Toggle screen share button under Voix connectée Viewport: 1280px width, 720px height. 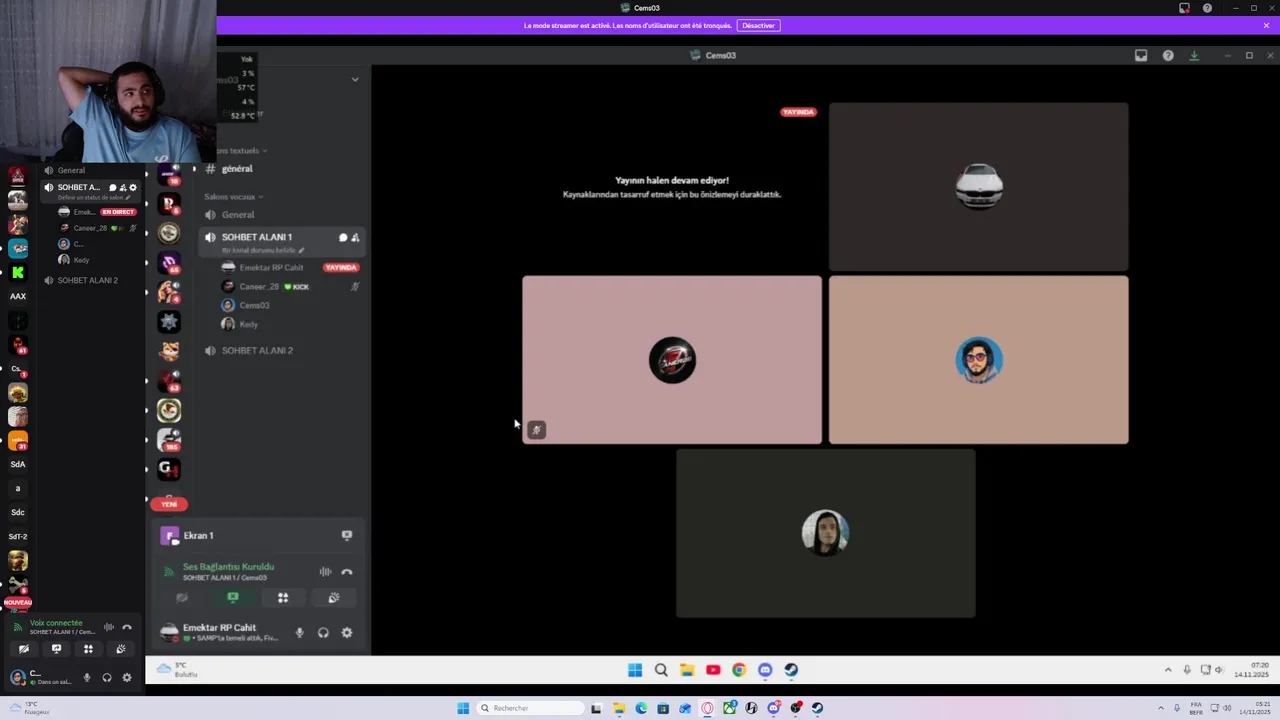pos(56,649)
